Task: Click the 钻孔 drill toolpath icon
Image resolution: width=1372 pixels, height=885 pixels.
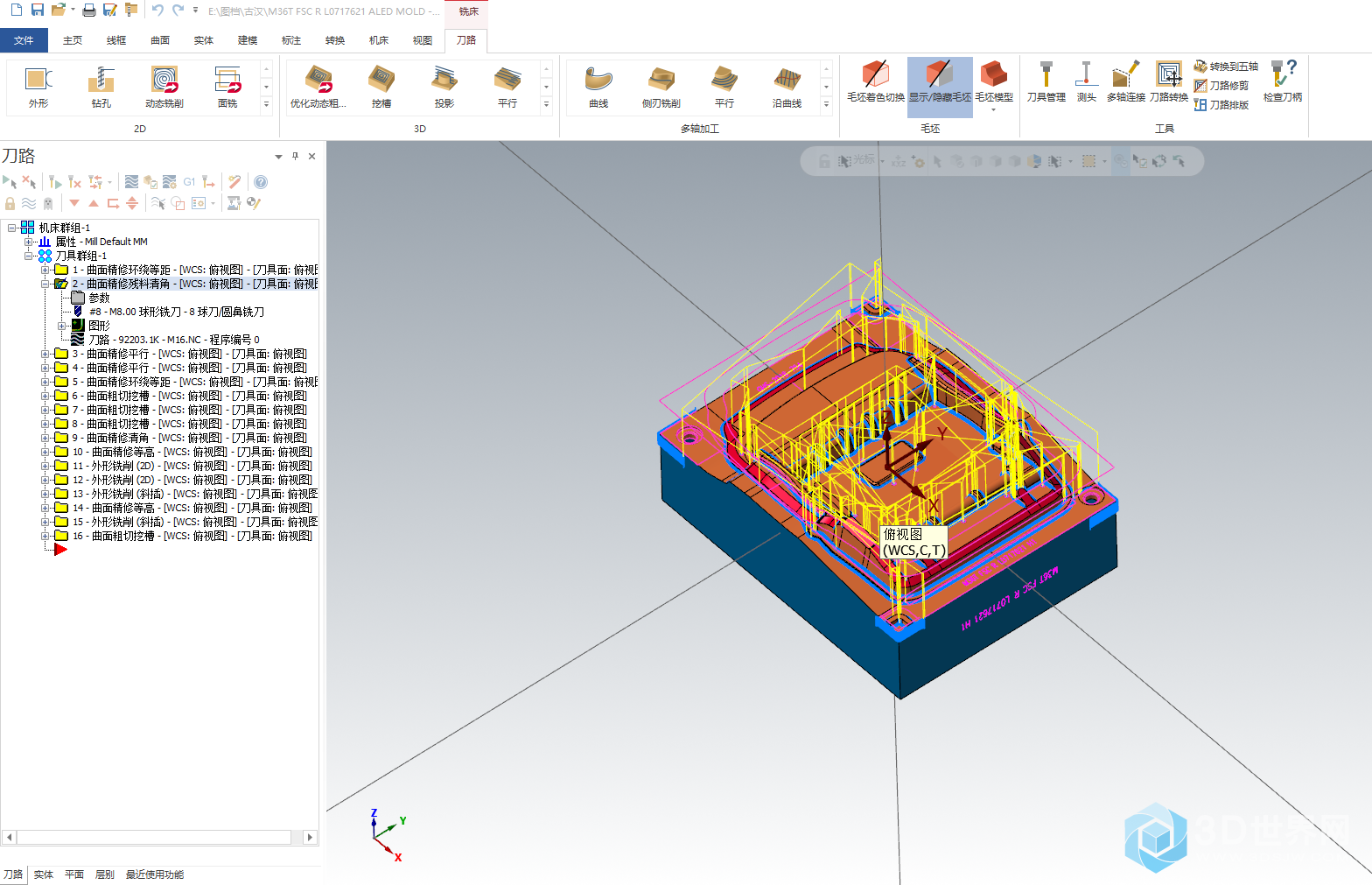Action: (x=101, y=87)
